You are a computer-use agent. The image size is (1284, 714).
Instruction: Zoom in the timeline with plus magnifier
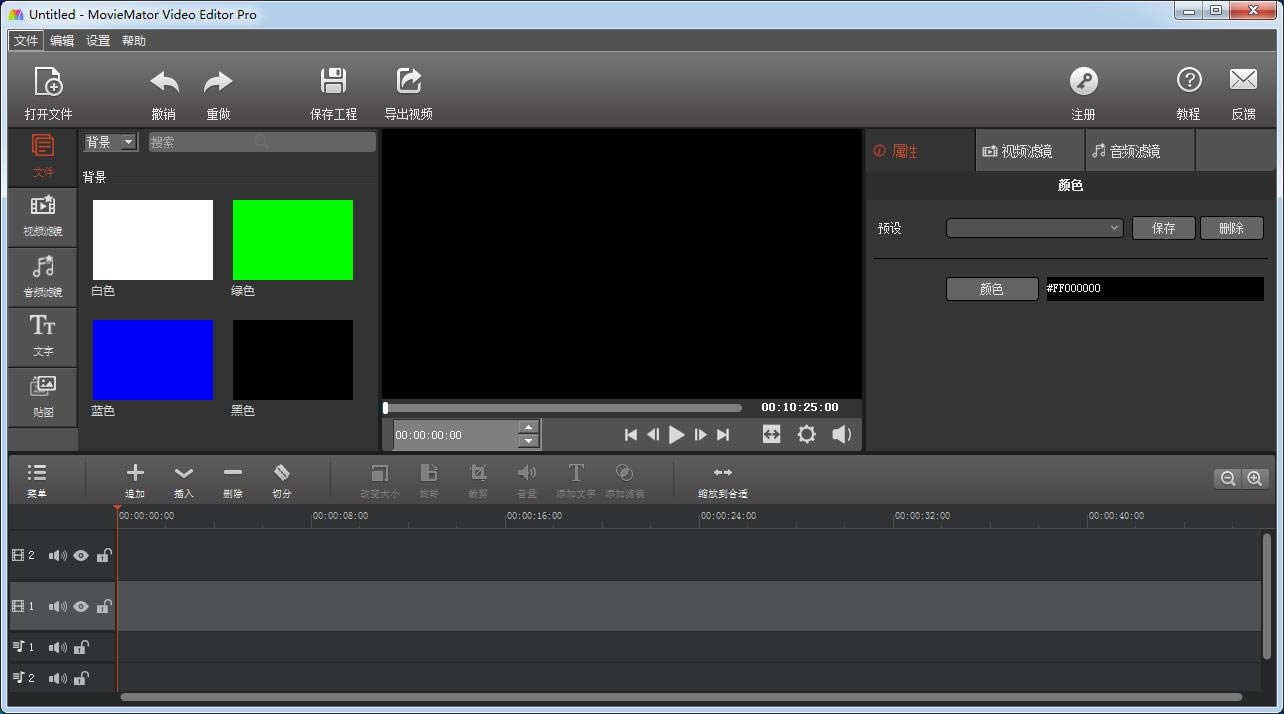pos(1254,479)
